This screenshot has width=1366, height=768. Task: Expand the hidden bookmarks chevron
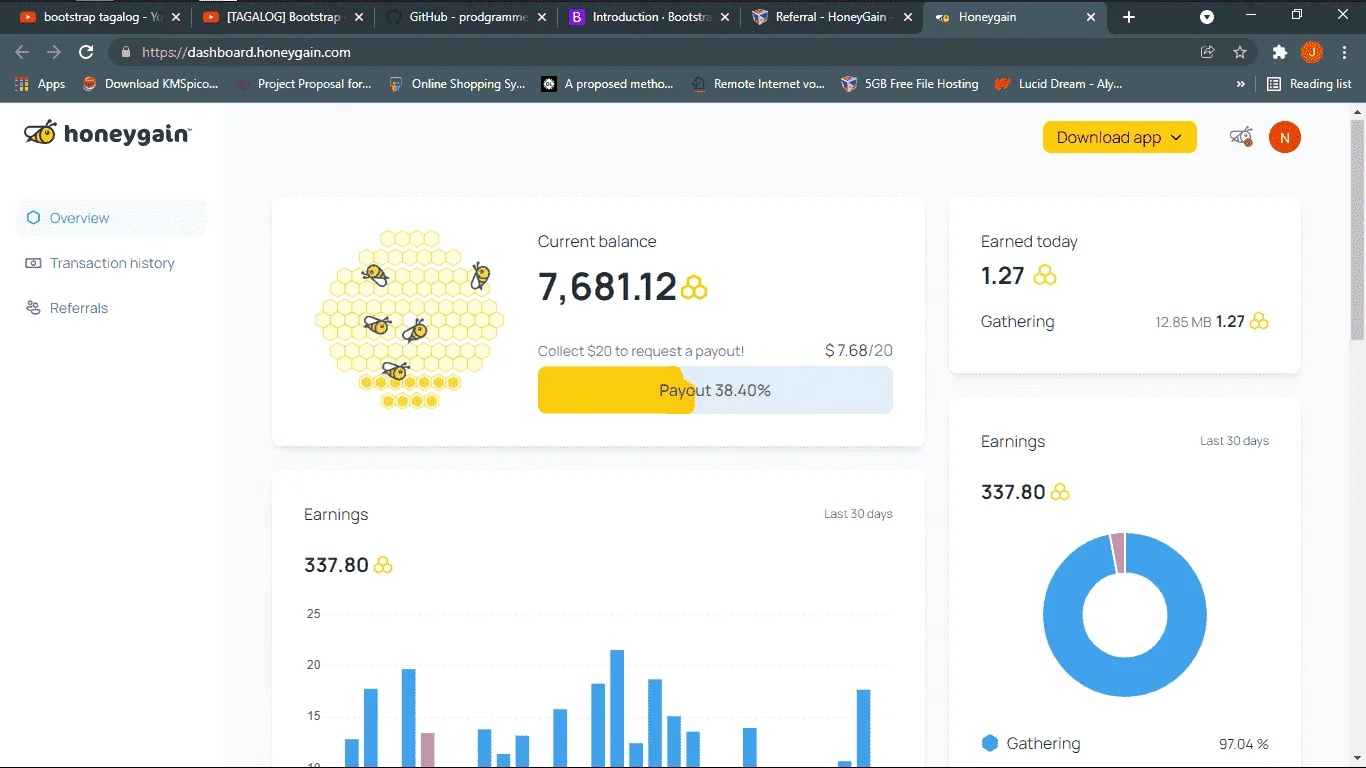[x=1241, y=84]
